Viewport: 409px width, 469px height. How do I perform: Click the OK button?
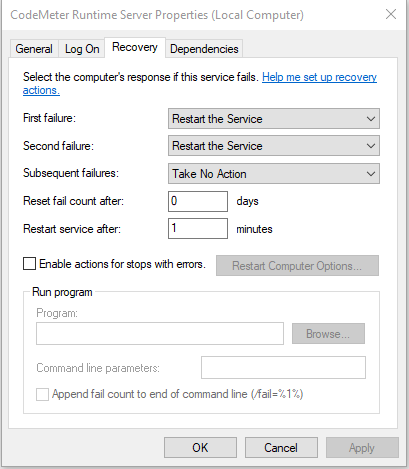click(x=200, y=448)
